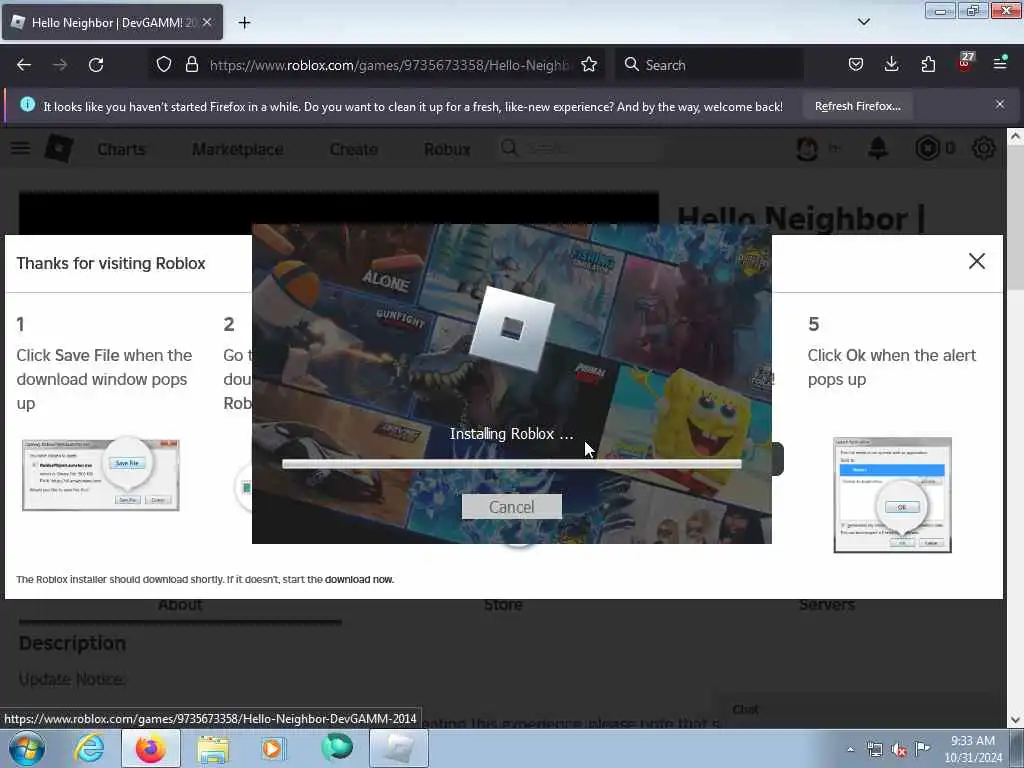The image size is (1024, 768).
Task: Open the Marketplace nav item
Action: pyautogui.click(x=238, y=150)
